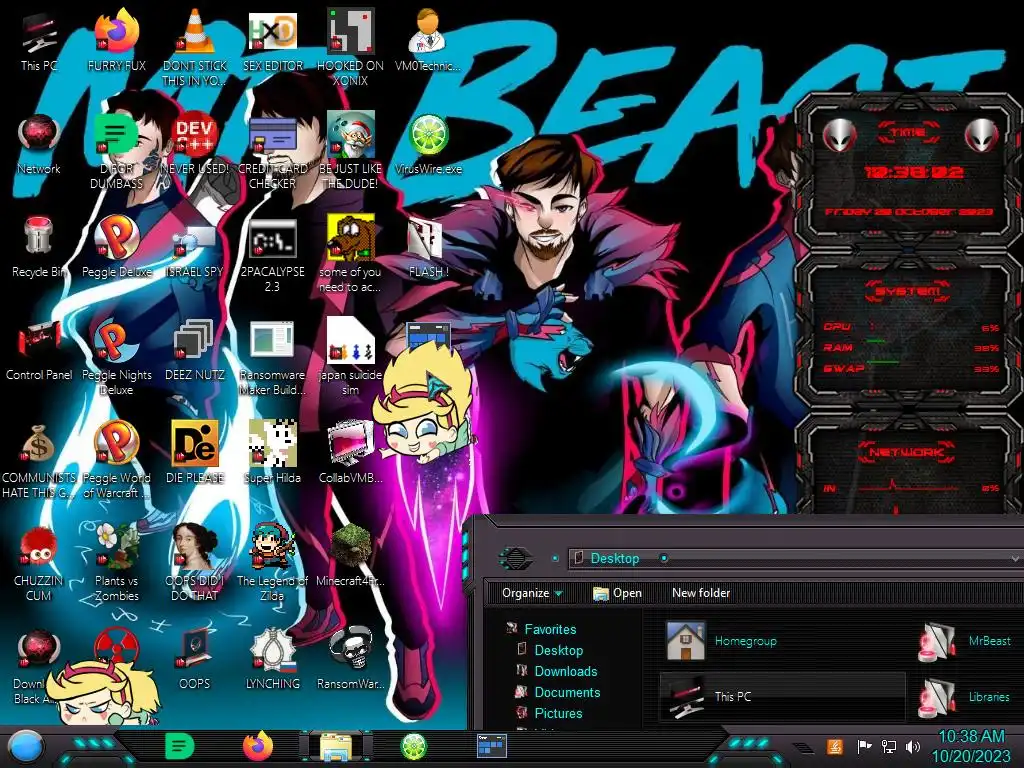Select the Network desktop icon
Viewport: 1024px width, 768px height.
coord(39,145)
